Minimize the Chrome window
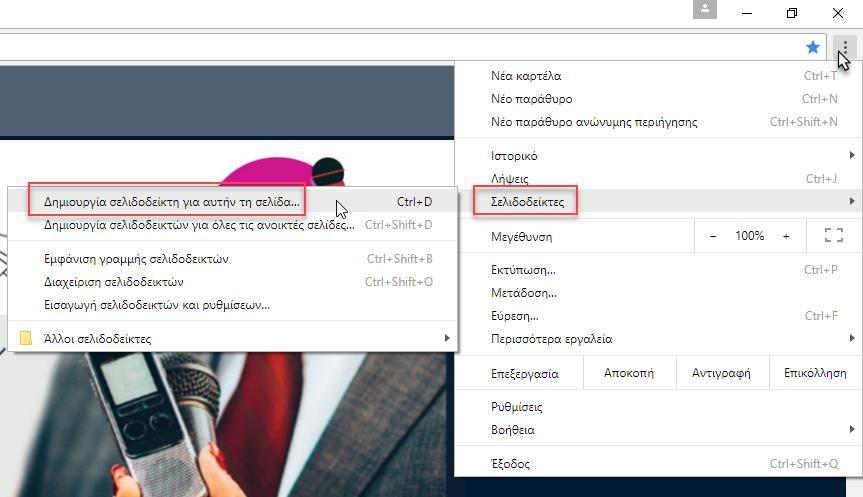 coord(747,13)
